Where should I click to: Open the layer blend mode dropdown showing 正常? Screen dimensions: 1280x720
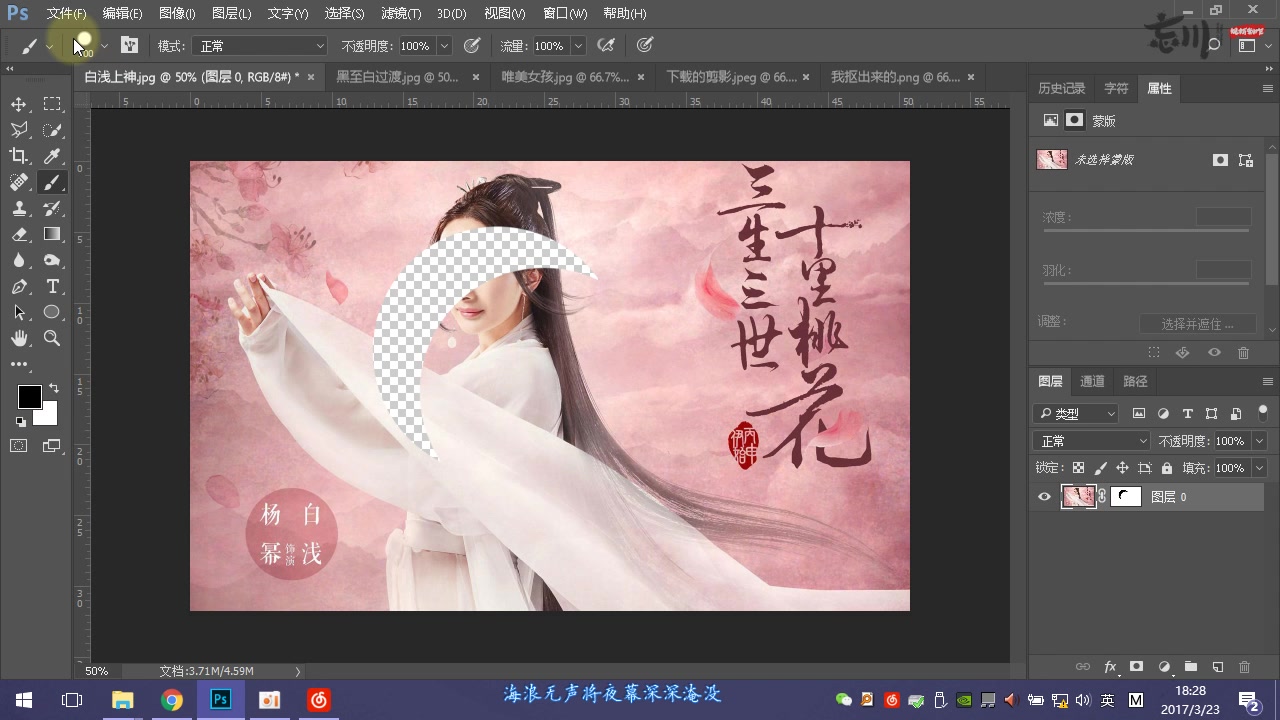click(1090, 440)
